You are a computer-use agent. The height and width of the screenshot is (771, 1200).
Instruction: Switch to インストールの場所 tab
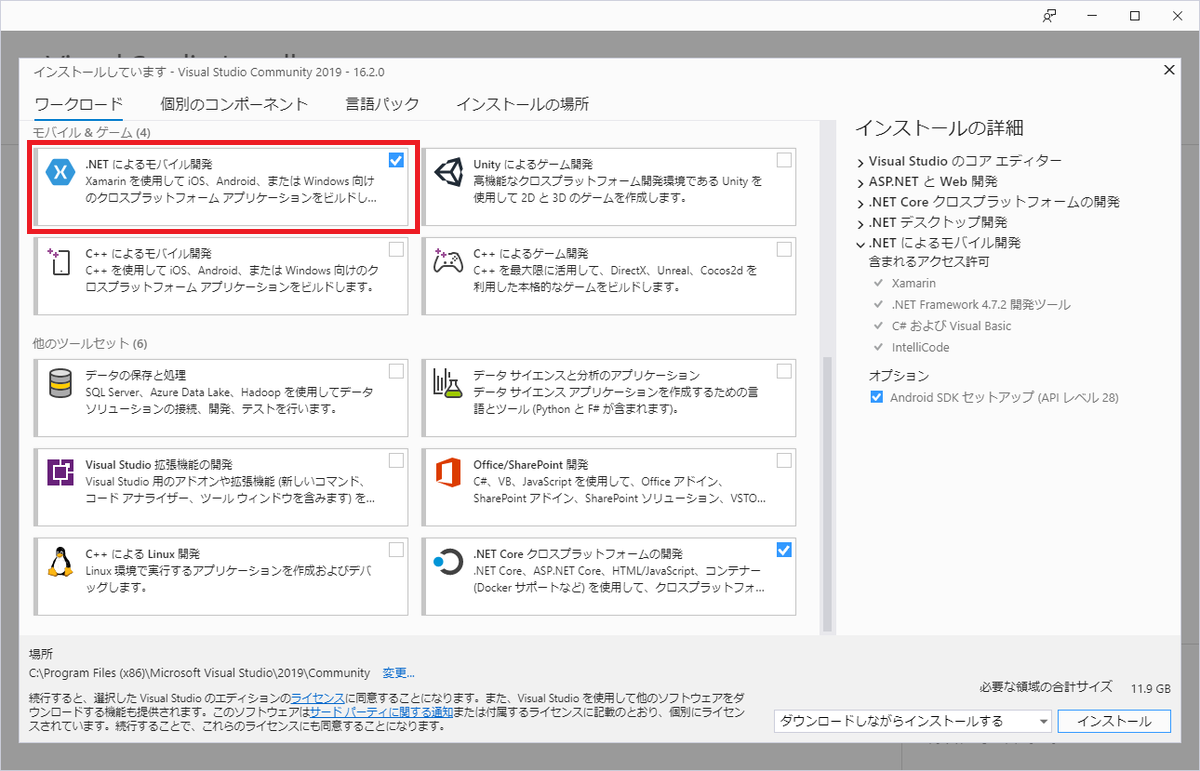522,104
